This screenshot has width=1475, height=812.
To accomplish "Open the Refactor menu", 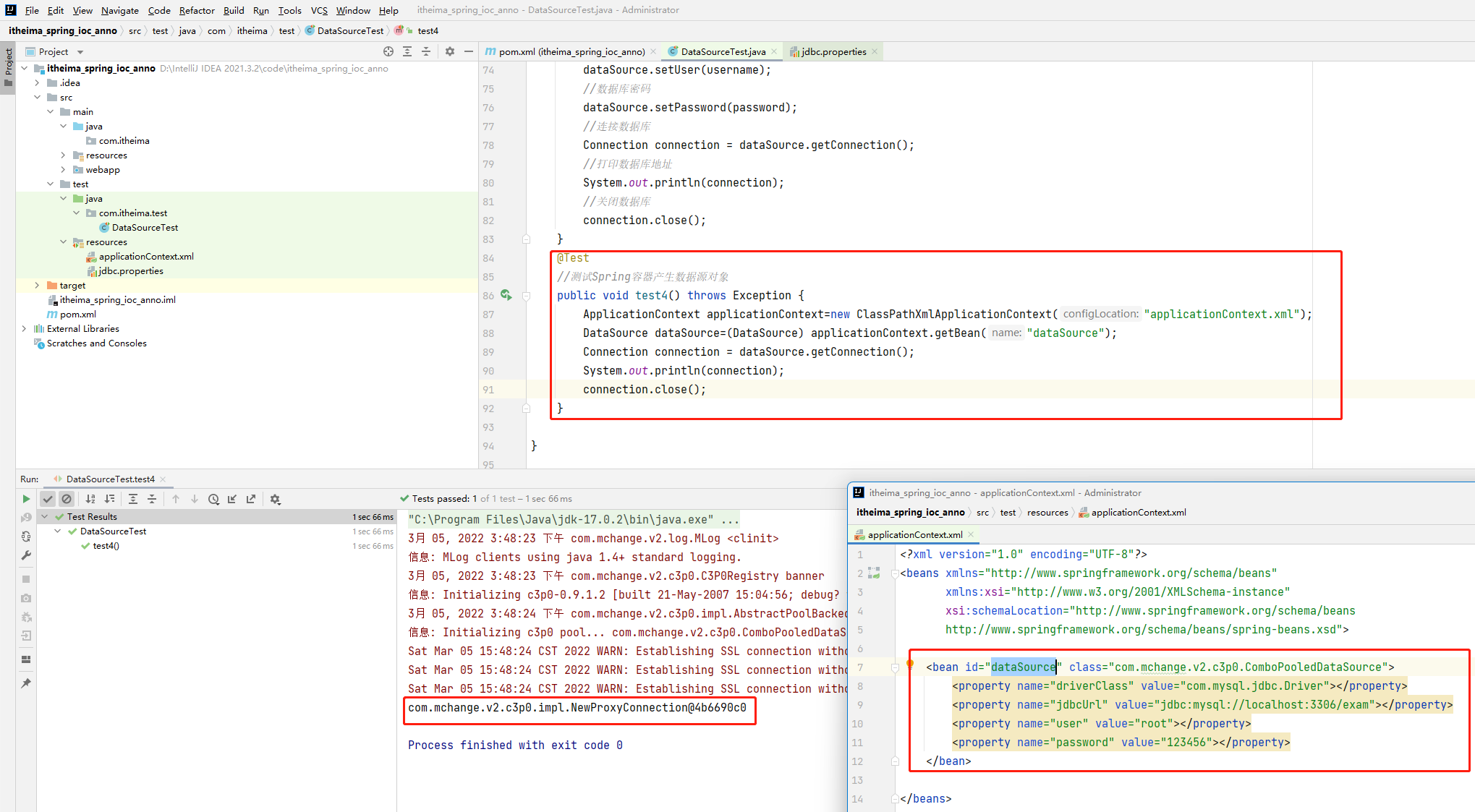I will pos(197,10).
